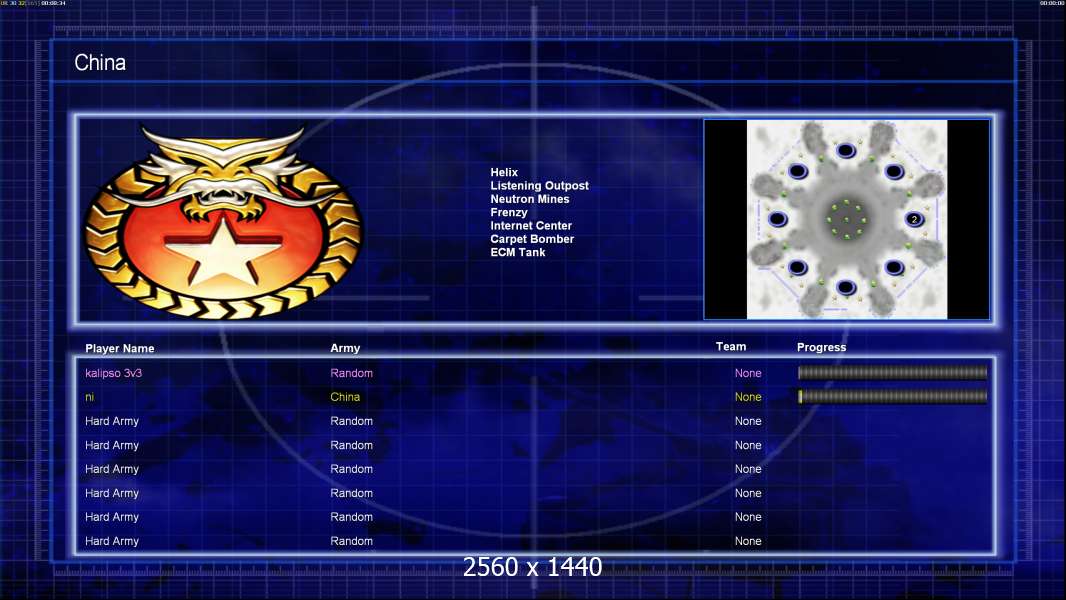Click the Team column header

(x=731, y=347)
